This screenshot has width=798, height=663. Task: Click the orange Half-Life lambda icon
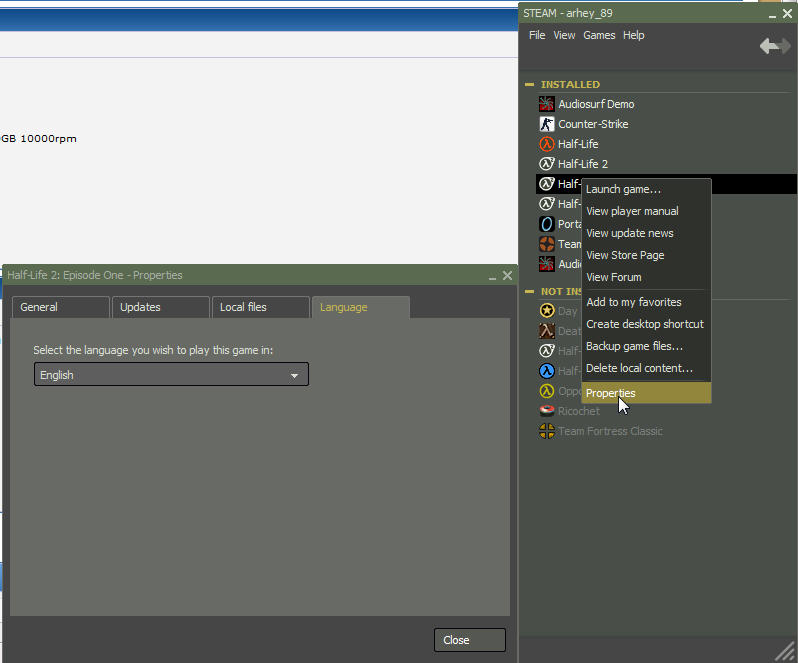(x=547, y=144)
